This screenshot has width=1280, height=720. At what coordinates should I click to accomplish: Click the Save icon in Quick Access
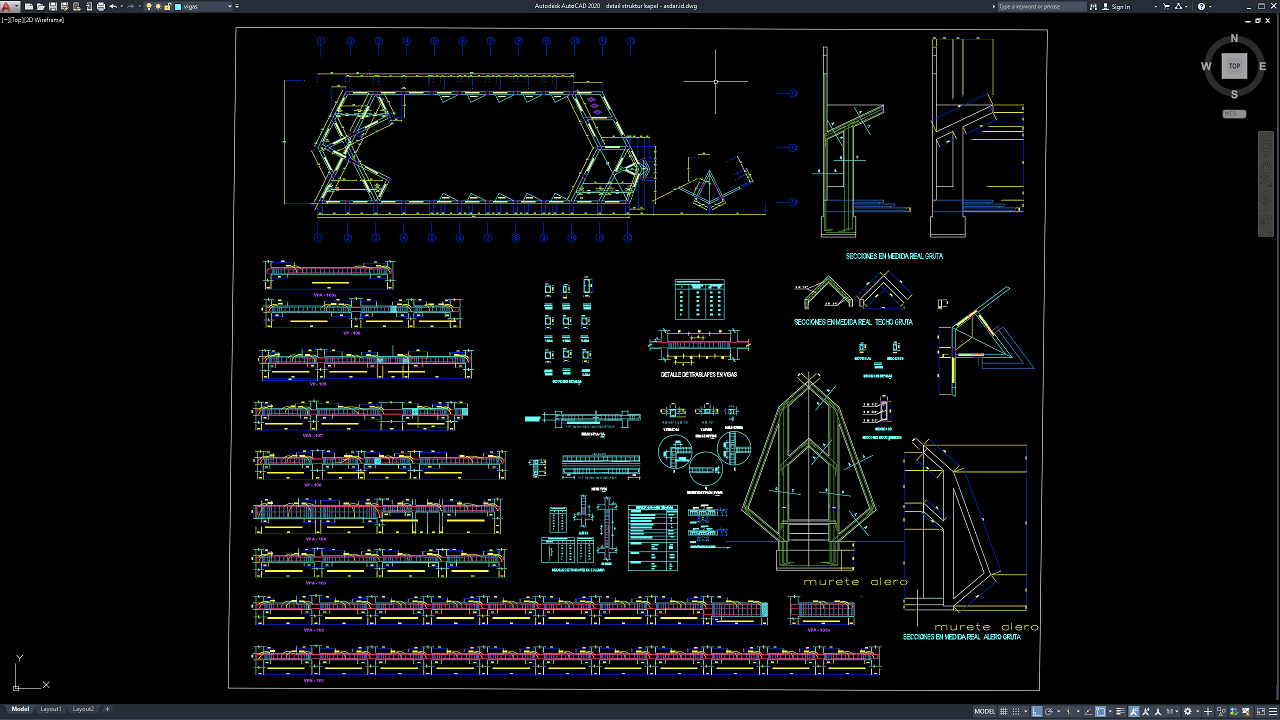(x=52, y=7)
